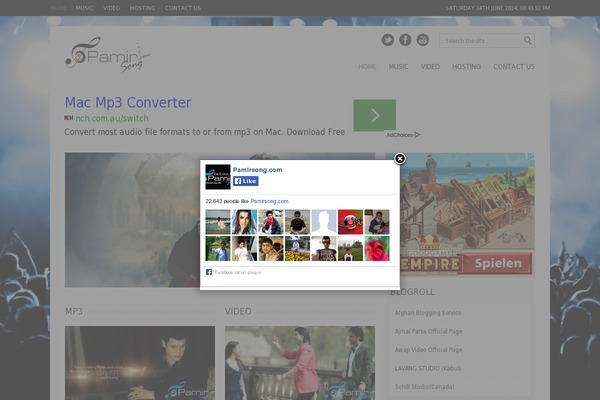Open Afghan Blogging Service blogroll link
This screenshot has height=400, width=600.
(428, 313)
